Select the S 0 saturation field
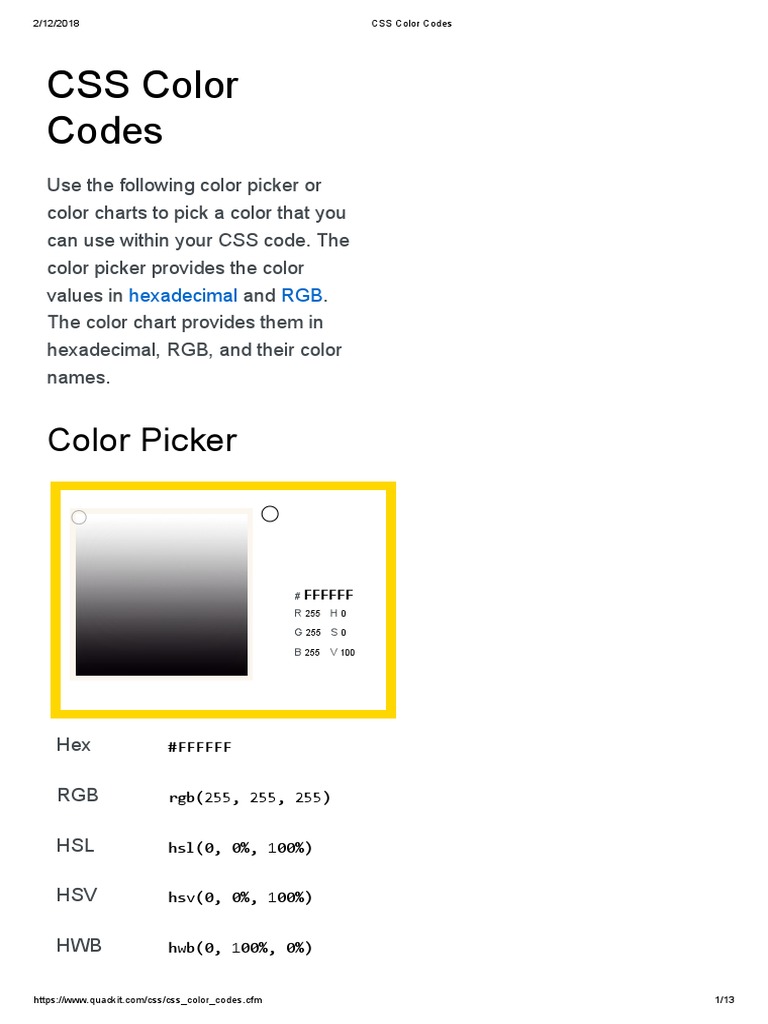 coord(343,632)
